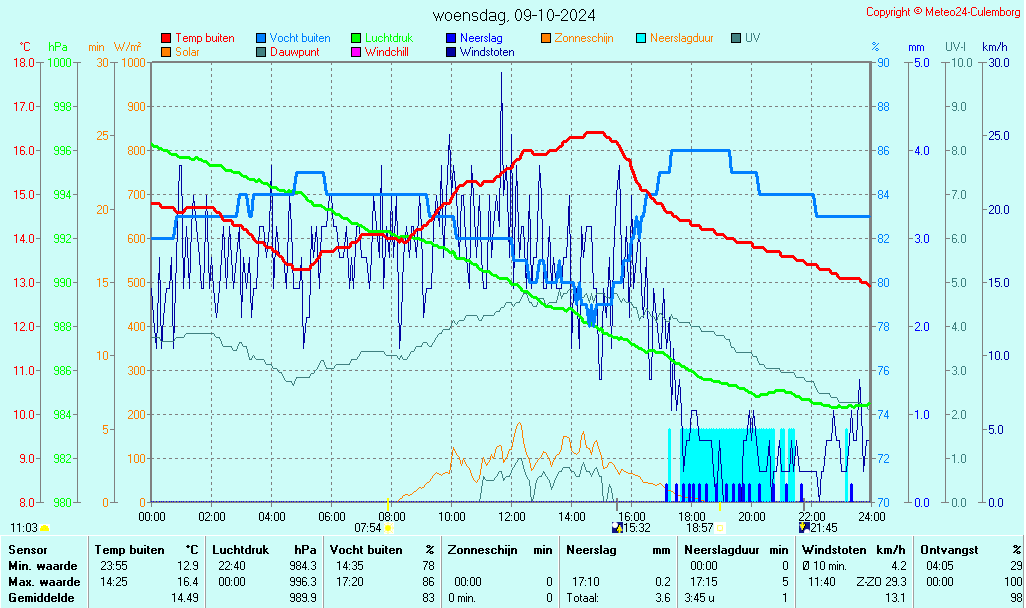This screenshot has height=608, width=1026.
Task: Click the Solar legend label
Action: (x=187, y=52)
